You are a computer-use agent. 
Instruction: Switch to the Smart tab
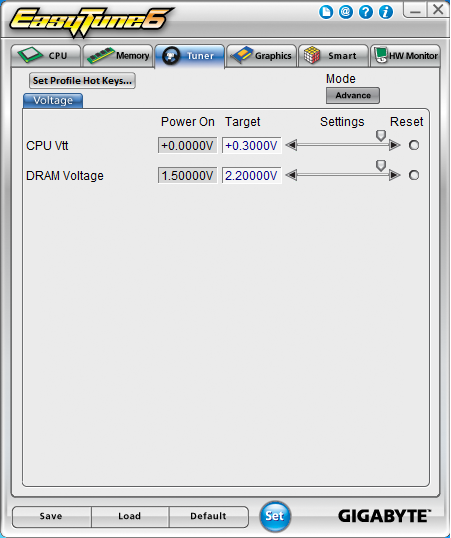click(333, 56)
